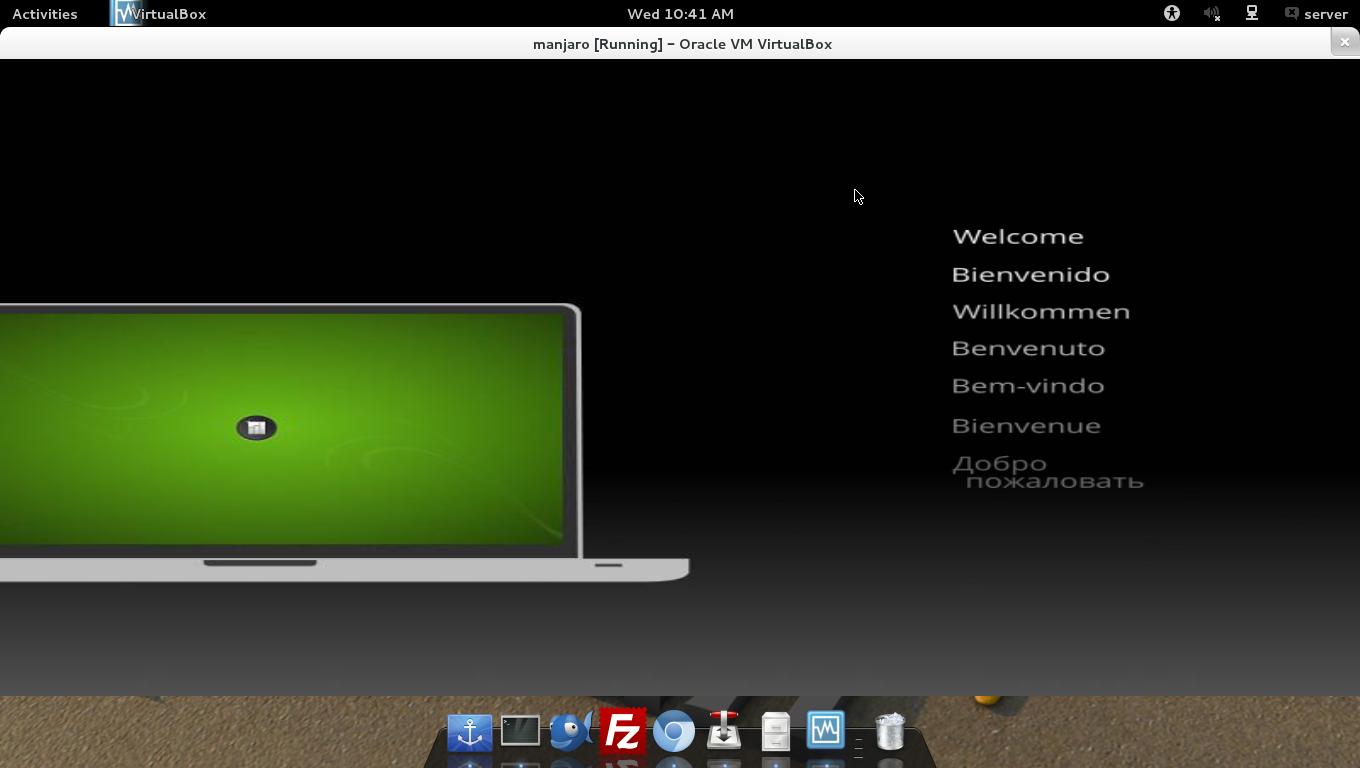Screen dimensions: 1360x768
Task: Select the French Bienvenue text
Action: pyautogui.click(x=1026, y=425)
